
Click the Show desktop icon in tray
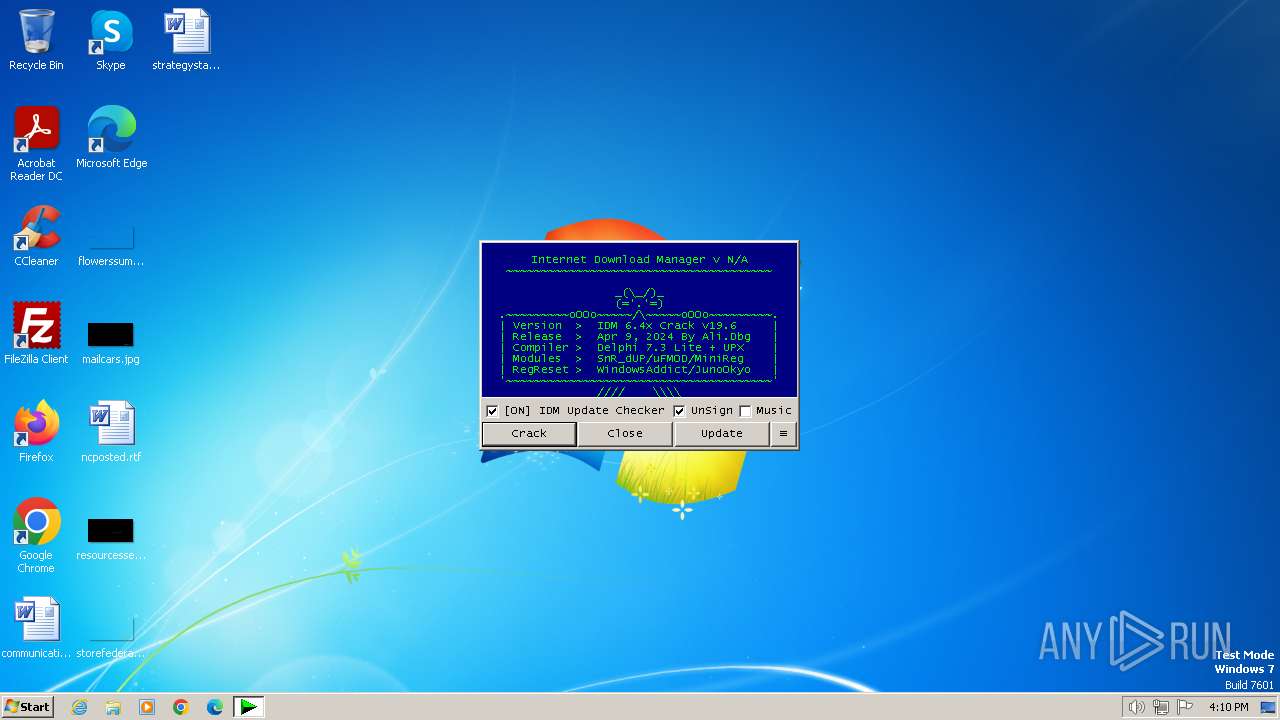(1268, 707)
